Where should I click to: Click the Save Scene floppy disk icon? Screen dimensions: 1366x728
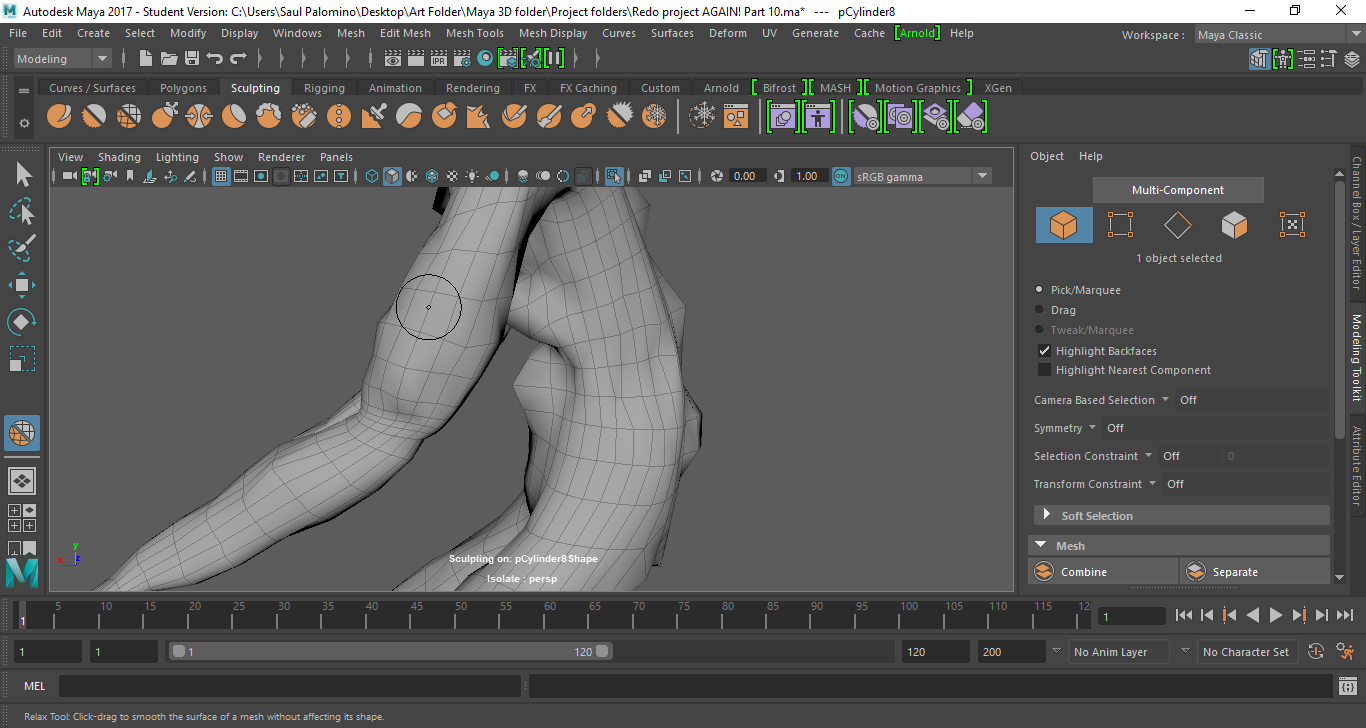(192, 59)
